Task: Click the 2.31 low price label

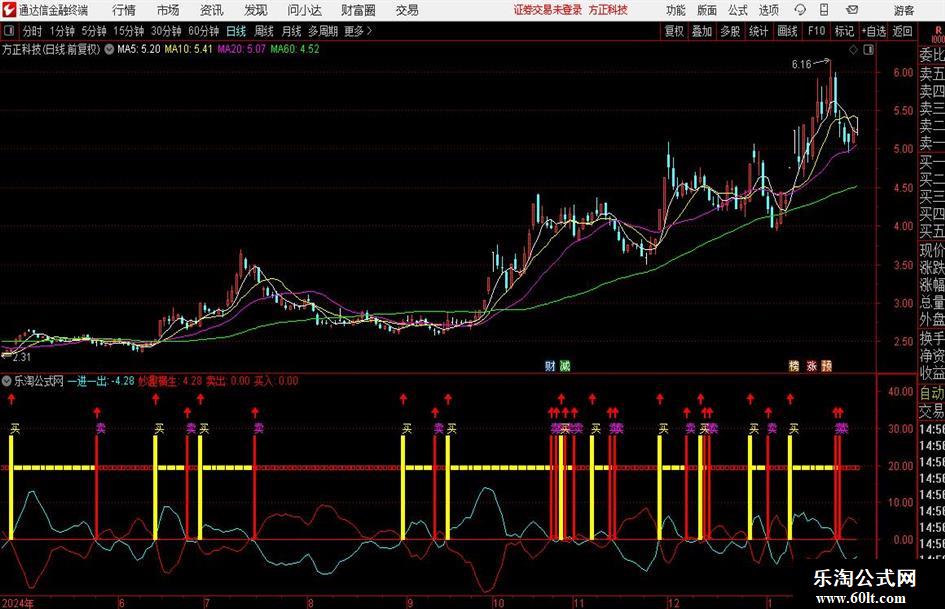Action: [x=21, y=357]
